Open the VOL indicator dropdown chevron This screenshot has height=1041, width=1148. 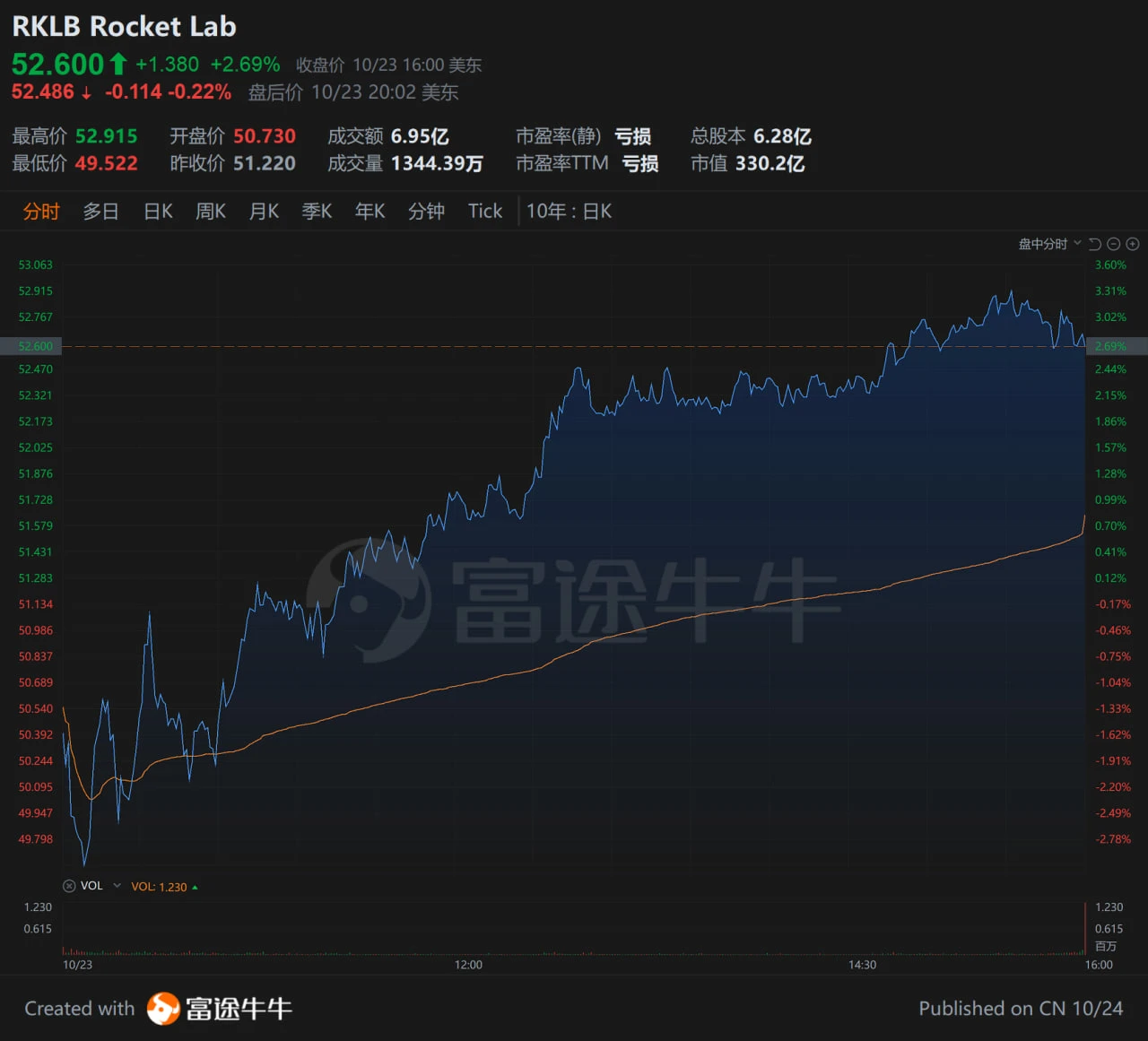[x=117, y=886]
